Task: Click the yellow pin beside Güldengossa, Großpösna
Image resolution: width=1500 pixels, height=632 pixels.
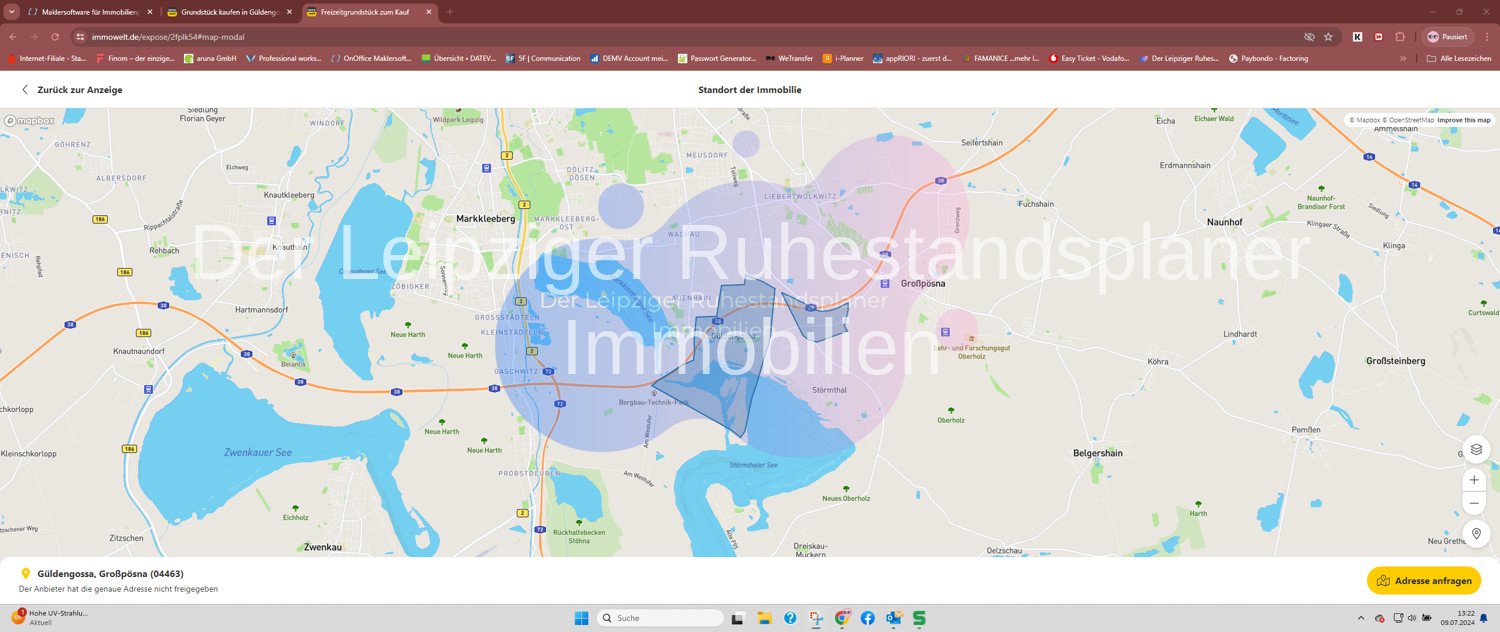Action: tap(26, 573)
